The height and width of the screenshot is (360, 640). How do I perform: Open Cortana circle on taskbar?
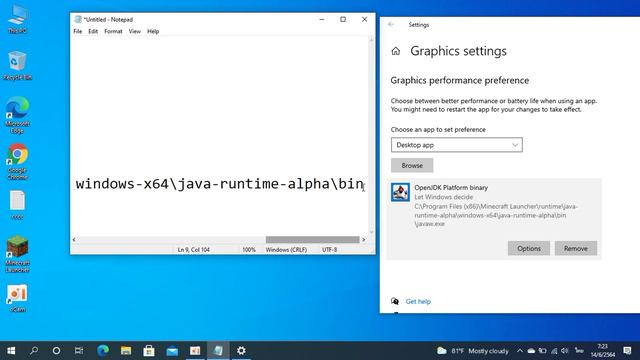tap(56, 351)
